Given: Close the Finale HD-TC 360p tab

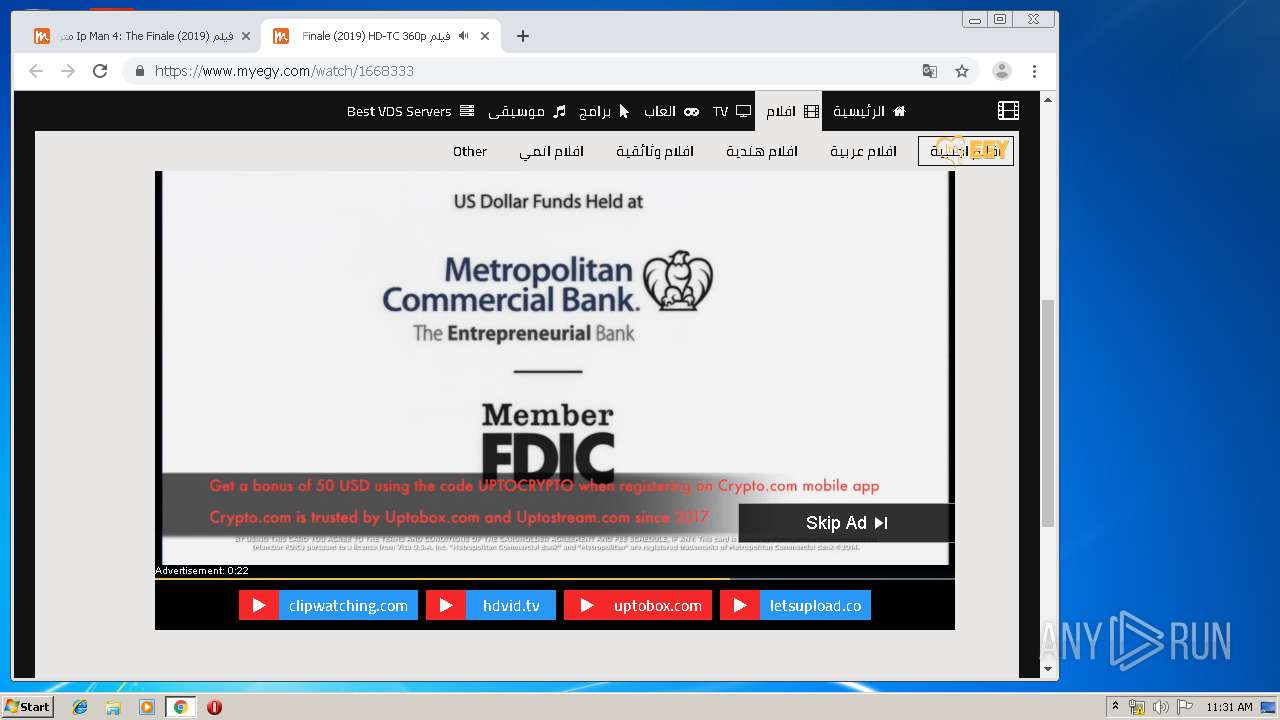Looking at the screenshot, I should click(485, 36).
